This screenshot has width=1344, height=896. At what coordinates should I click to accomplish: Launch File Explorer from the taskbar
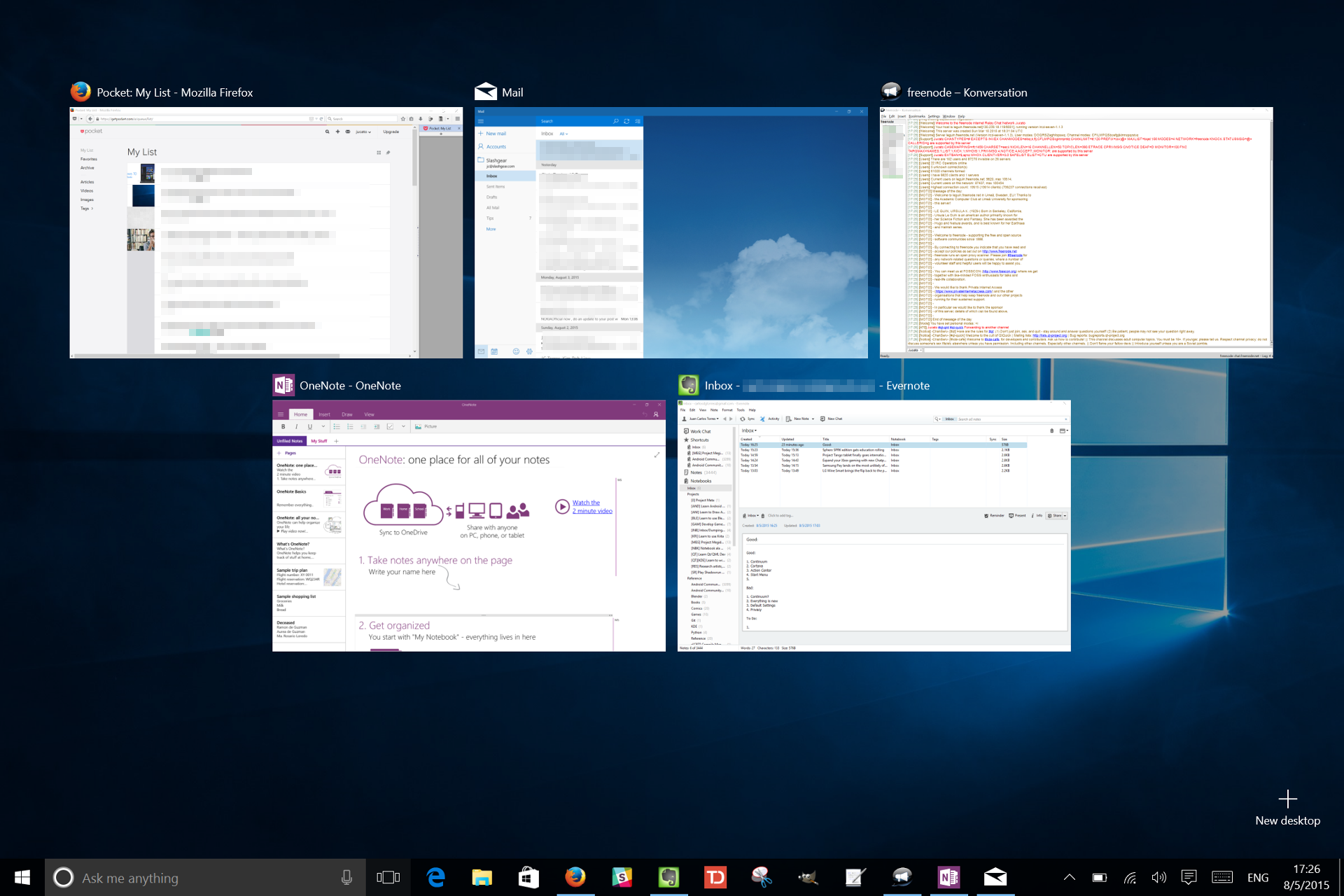pyautogui.click(x=482, y=877)
